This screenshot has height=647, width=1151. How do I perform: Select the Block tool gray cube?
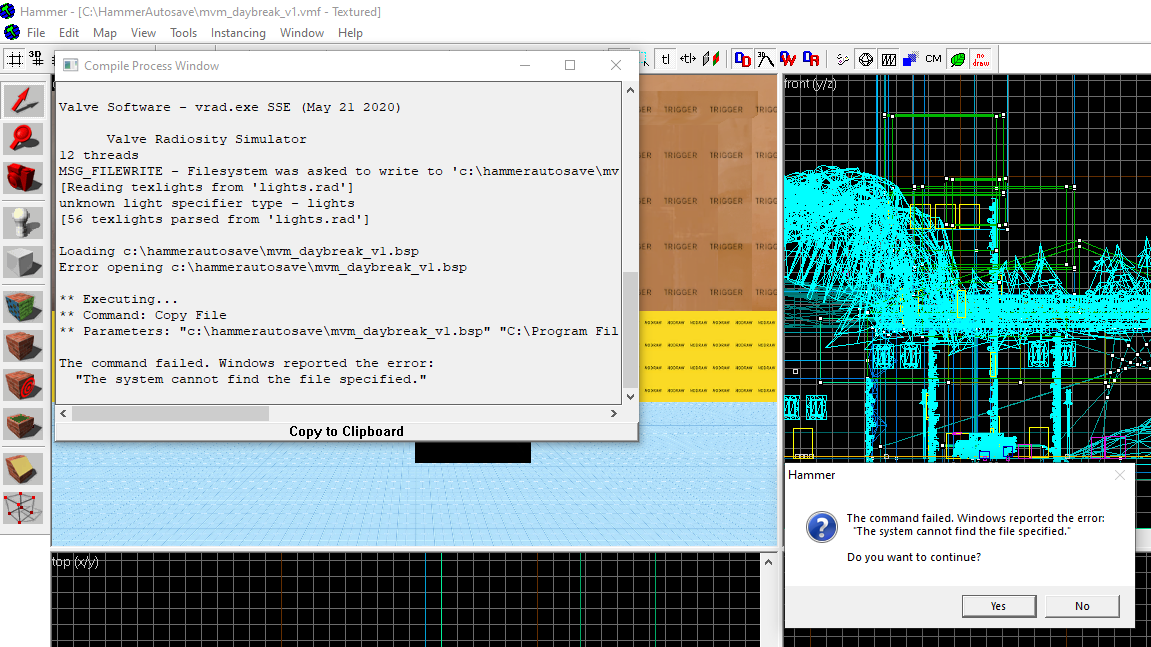coord(23,262)
